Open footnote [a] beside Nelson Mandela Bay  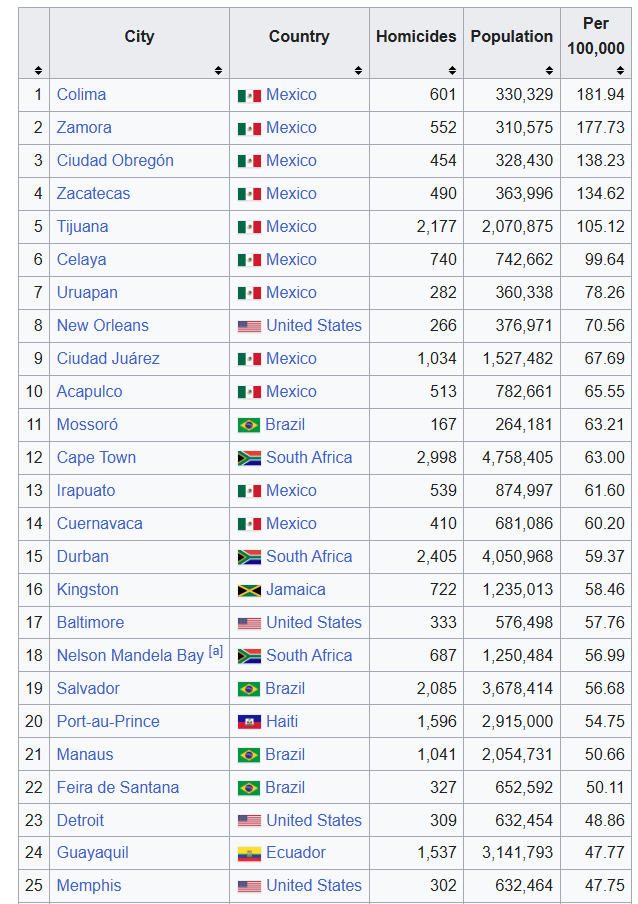tap(216, 651)
